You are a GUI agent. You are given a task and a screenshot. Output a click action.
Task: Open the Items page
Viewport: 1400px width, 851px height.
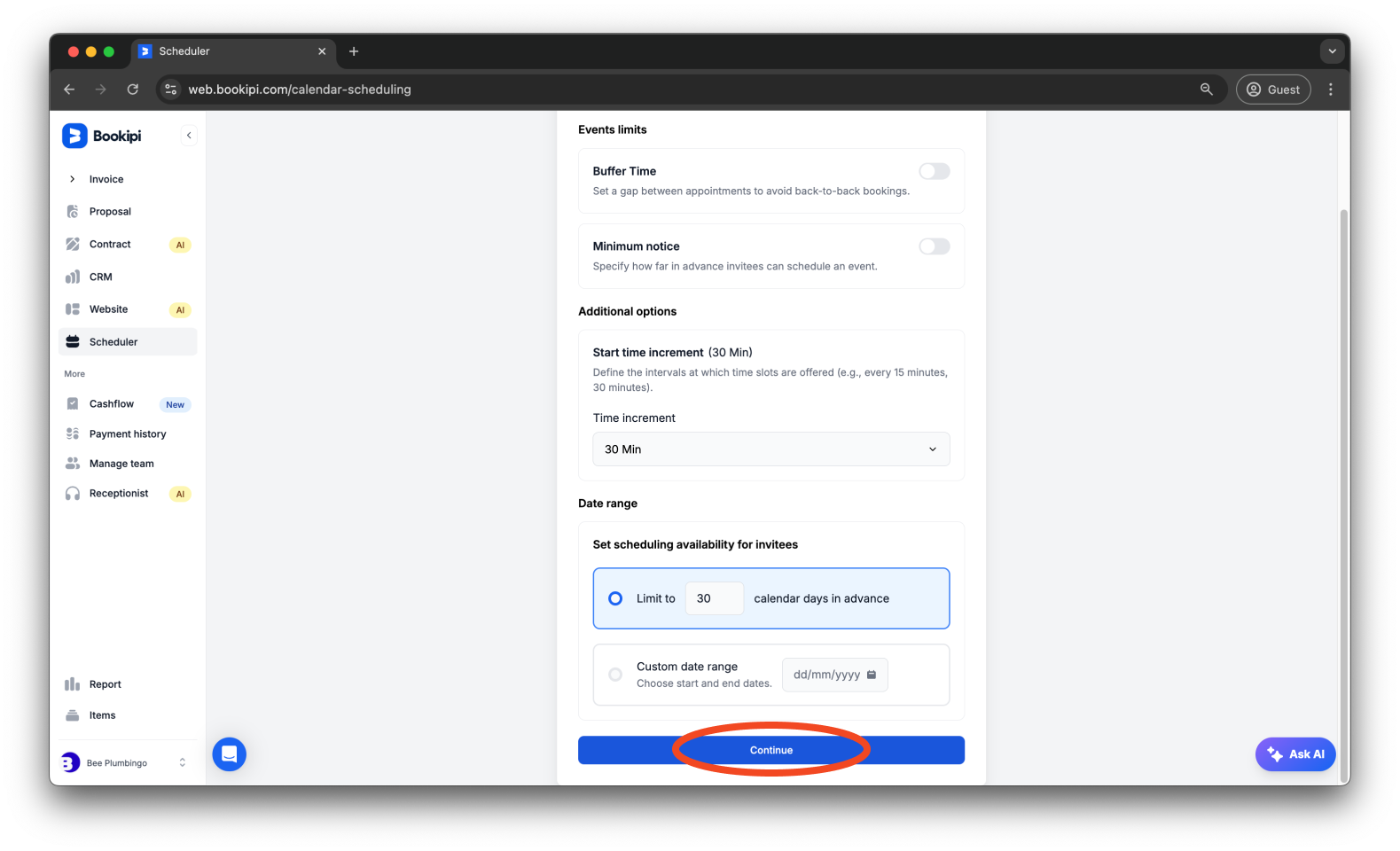point(103,715)
